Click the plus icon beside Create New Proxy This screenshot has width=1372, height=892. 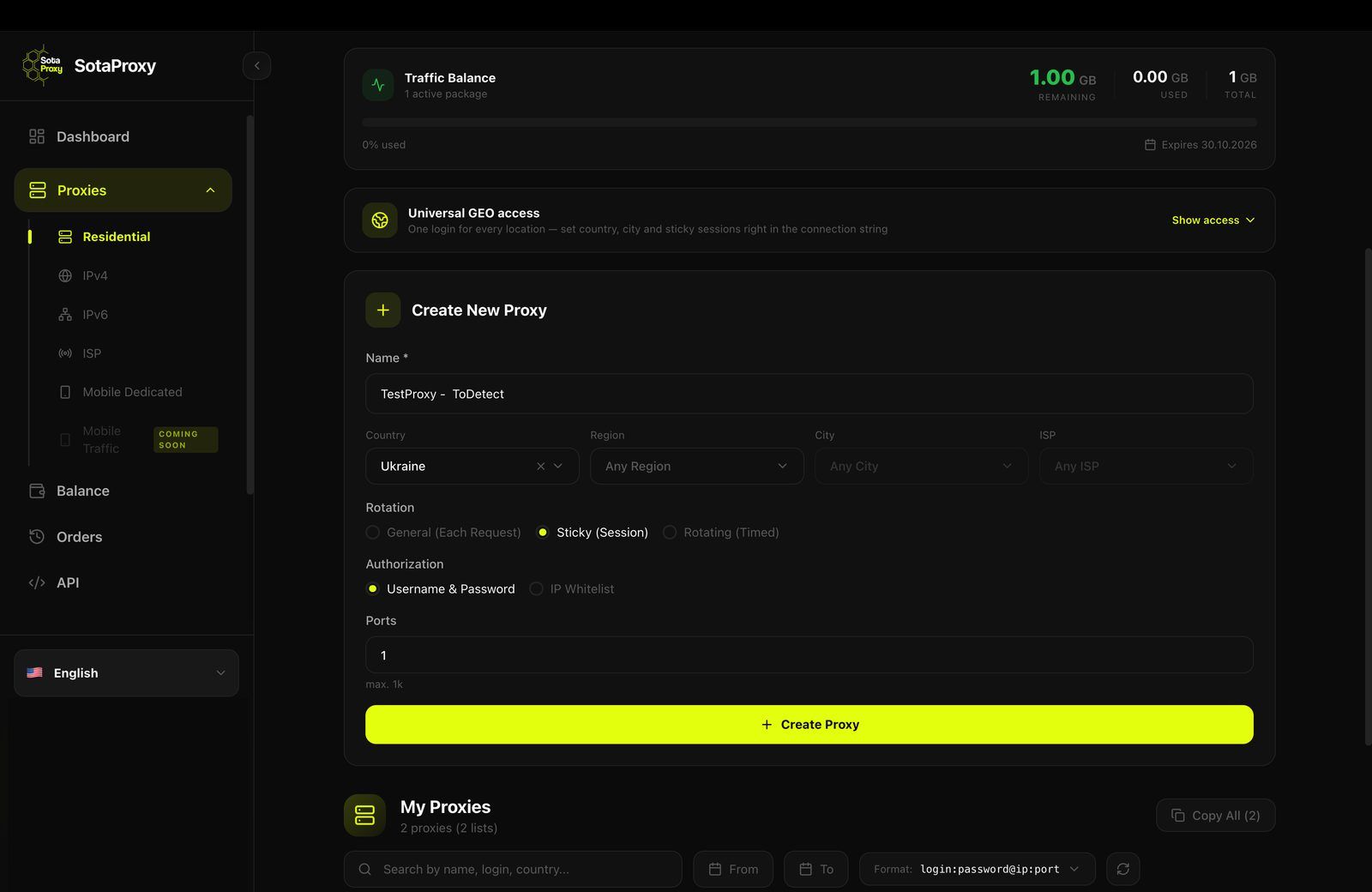pyautogui.click(x=383, y=310)
